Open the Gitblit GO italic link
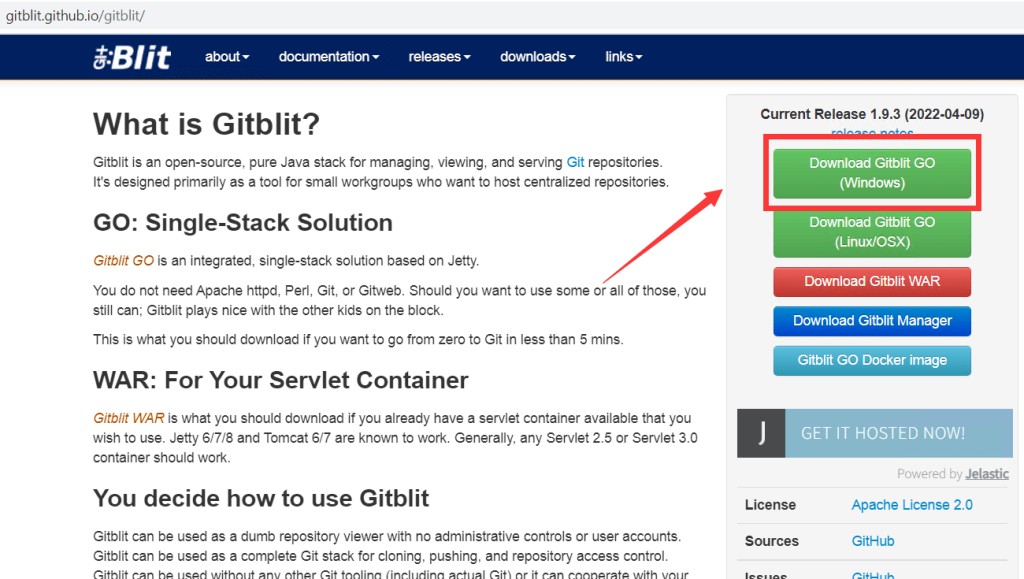 point(124,261)
